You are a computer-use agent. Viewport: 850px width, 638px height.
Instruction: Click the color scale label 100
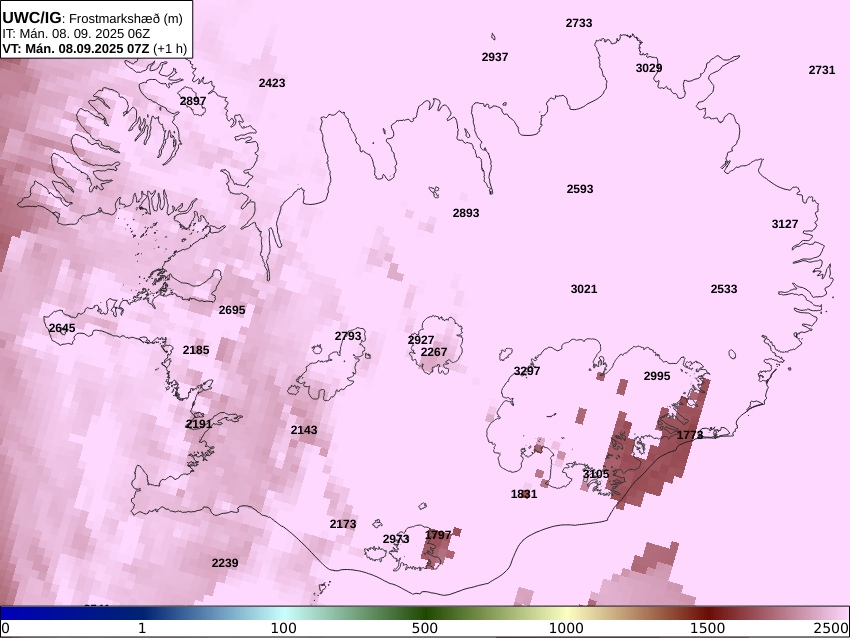pos(284,628)
